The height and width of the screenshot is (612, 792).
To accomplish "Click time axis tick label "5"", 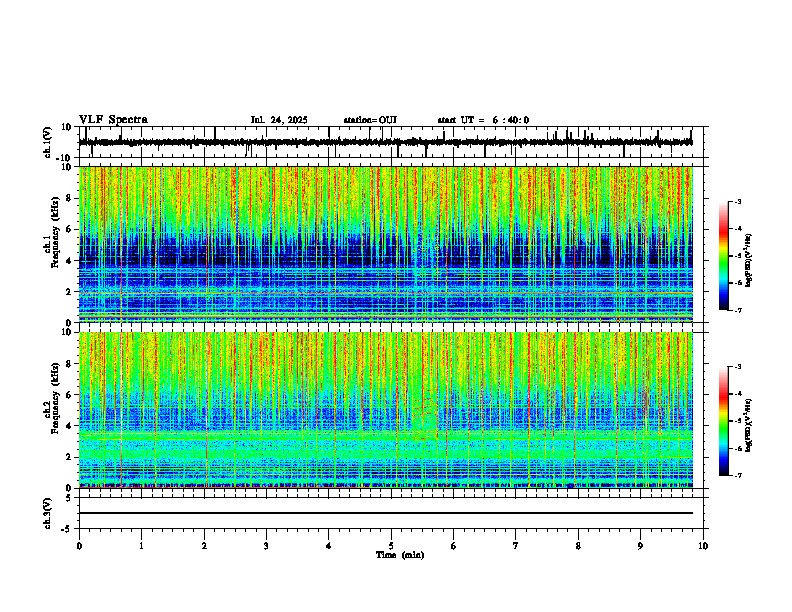I will [391, 546].
